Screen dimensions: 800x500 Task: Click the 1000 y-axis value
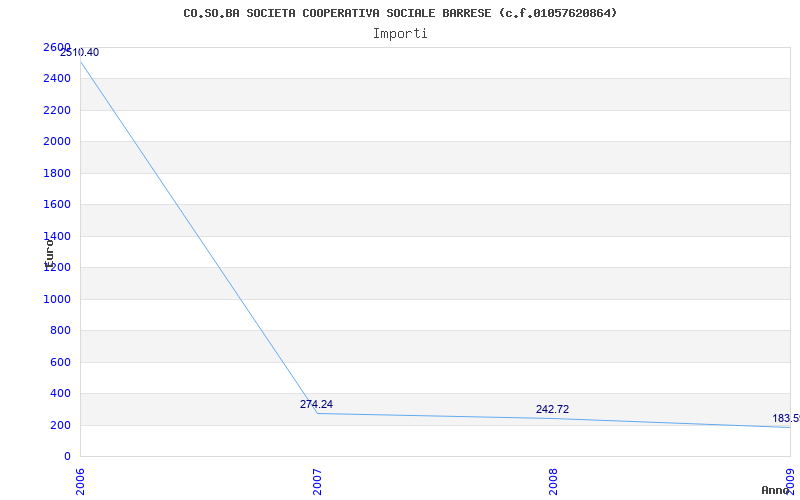(57, 299)
